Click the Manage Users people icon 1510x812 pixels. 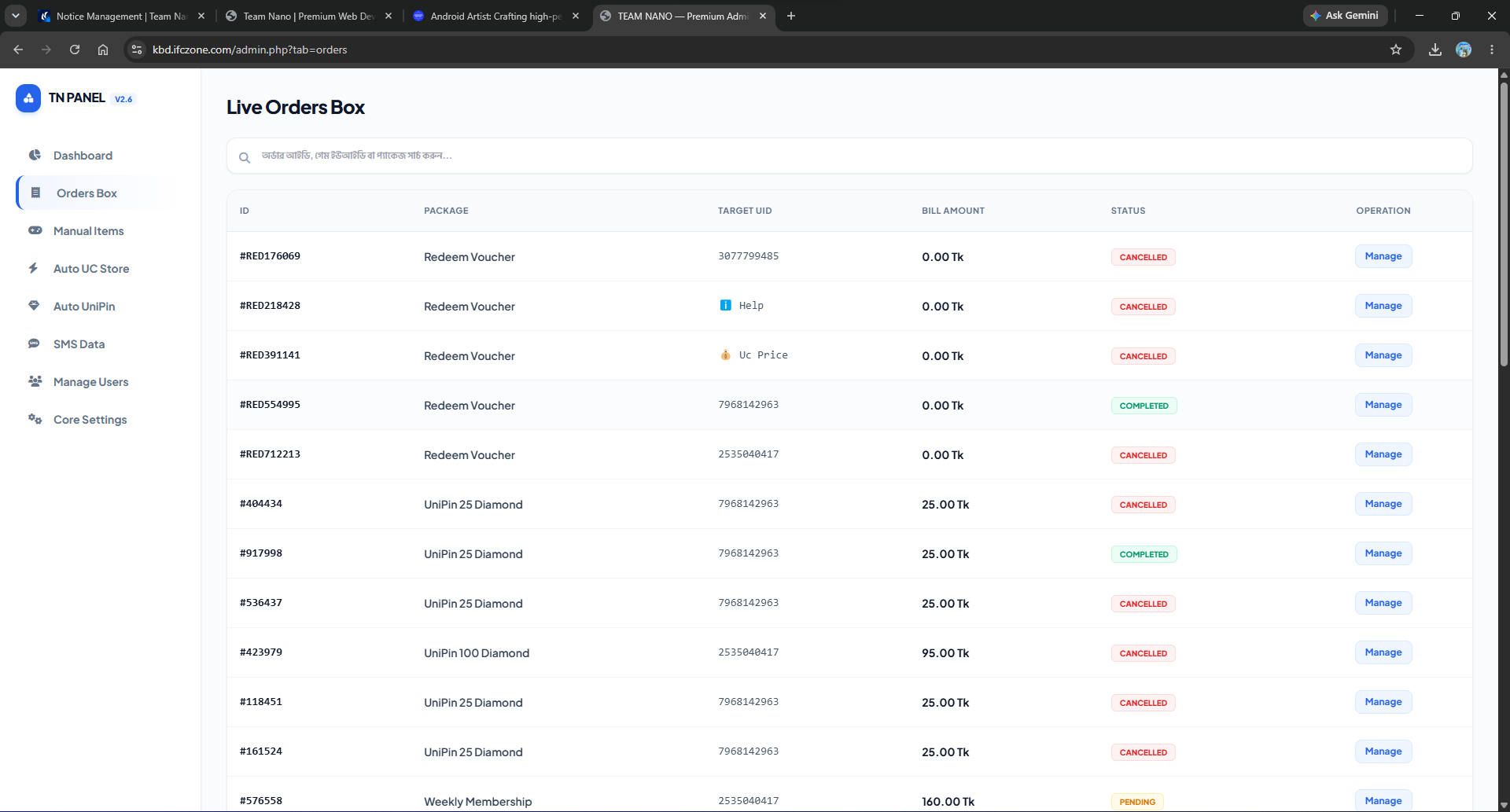pos(35,381)
